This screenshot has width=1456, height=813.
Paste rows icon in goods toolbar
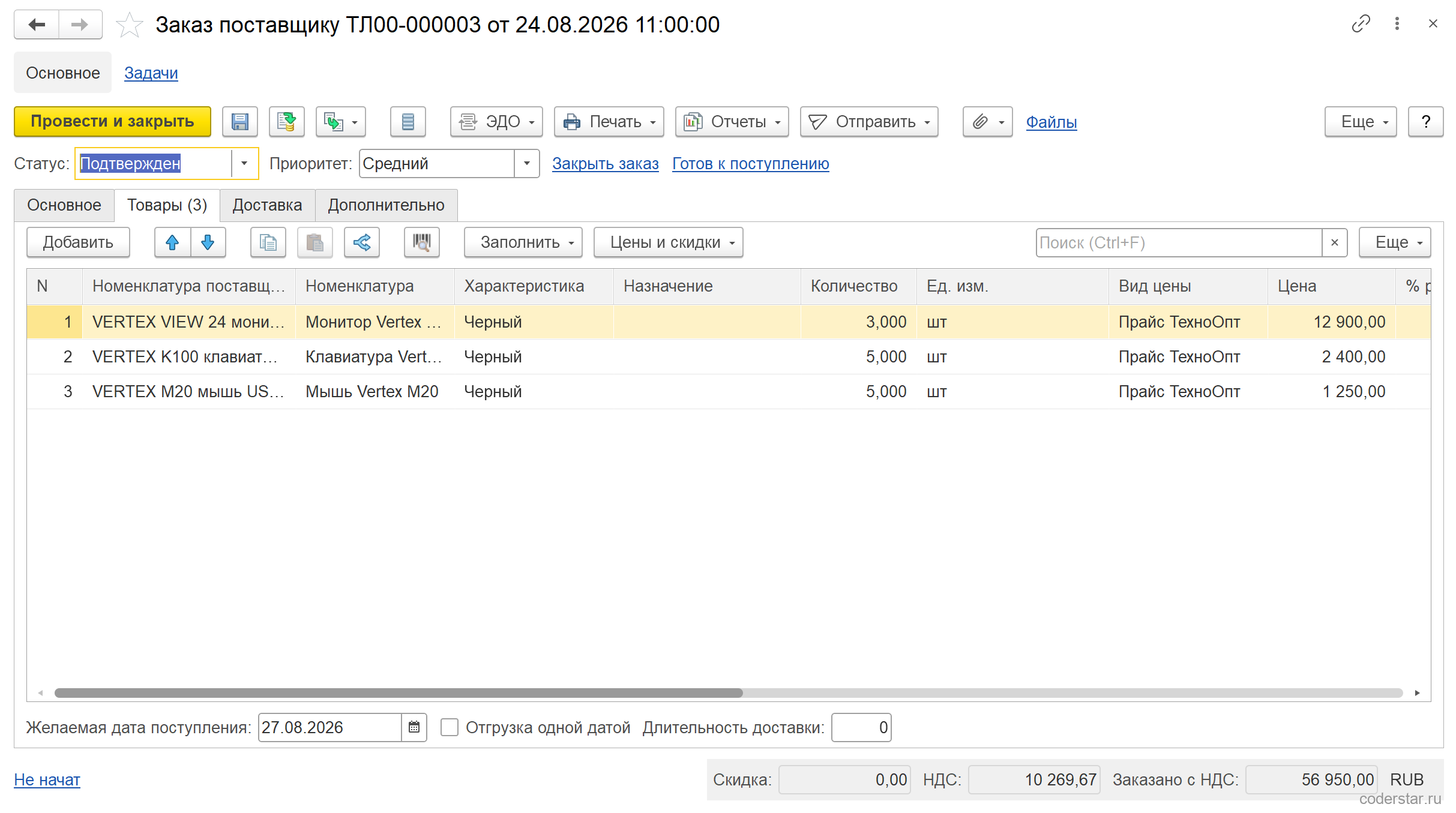click(x=315, y=242)
